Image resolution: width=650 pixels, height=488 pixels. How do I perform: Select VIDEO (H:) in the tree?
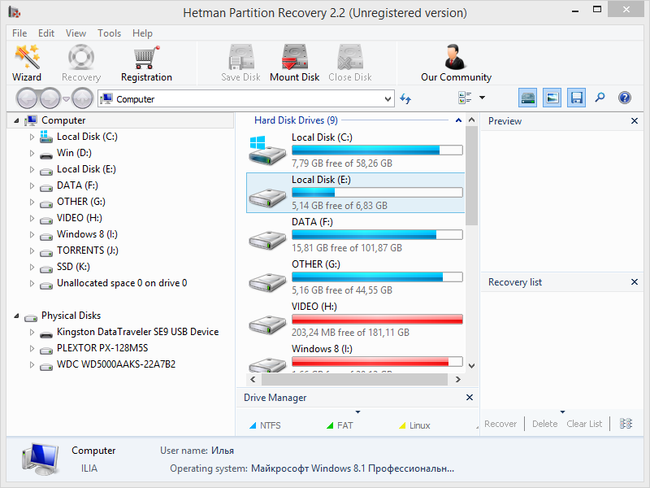click(x=79, y=218)
